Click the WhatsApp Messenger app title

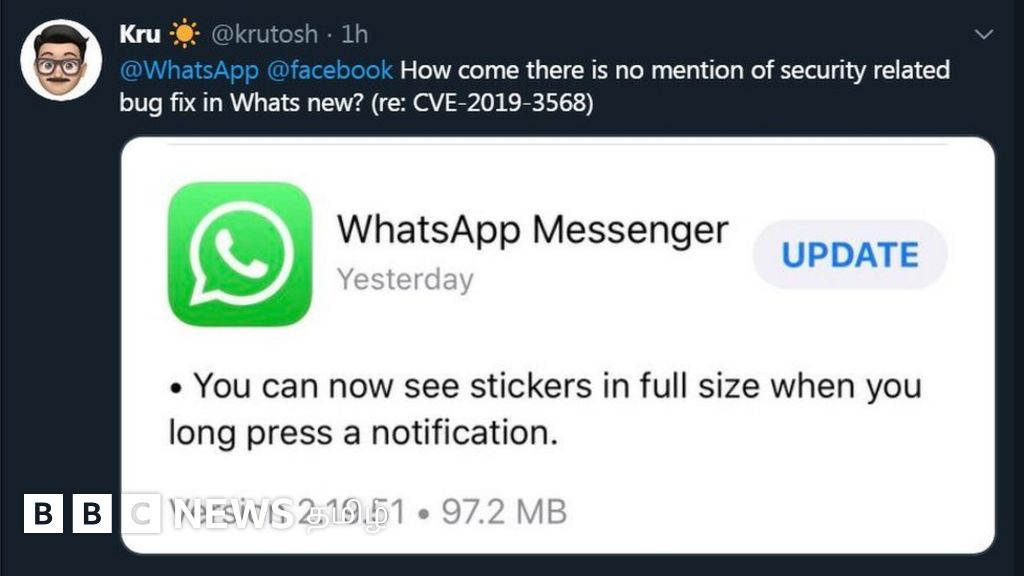click(532, 230)
